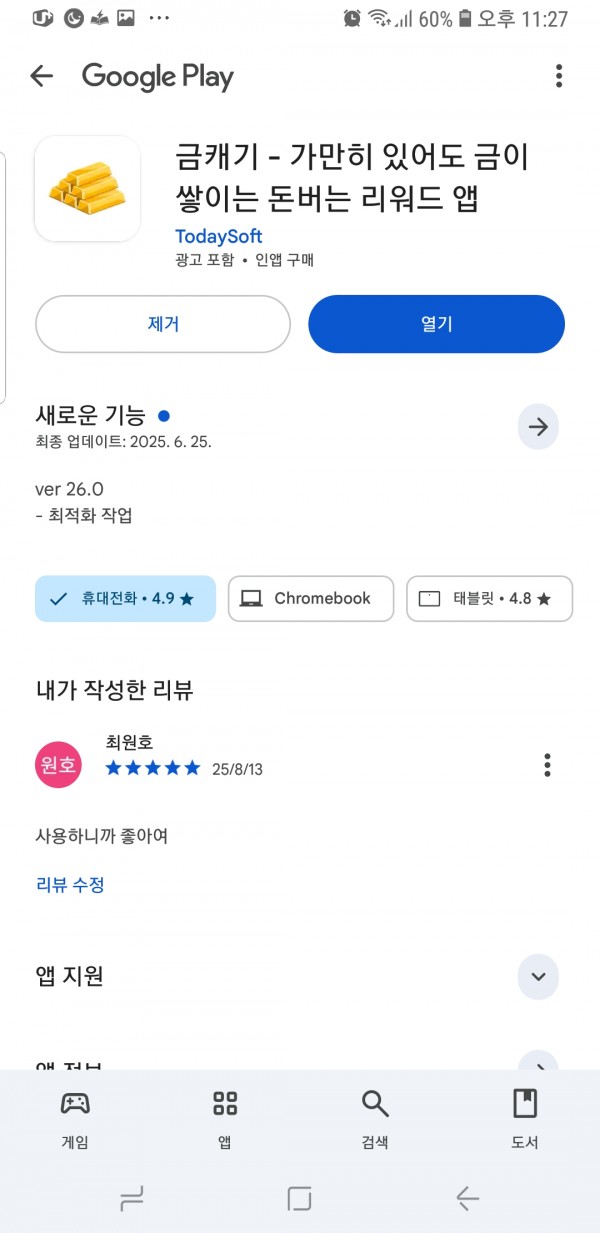Open the 새로운 기능 arrow button
Screen dimensions: 600x1233
[x=538, y=427]
